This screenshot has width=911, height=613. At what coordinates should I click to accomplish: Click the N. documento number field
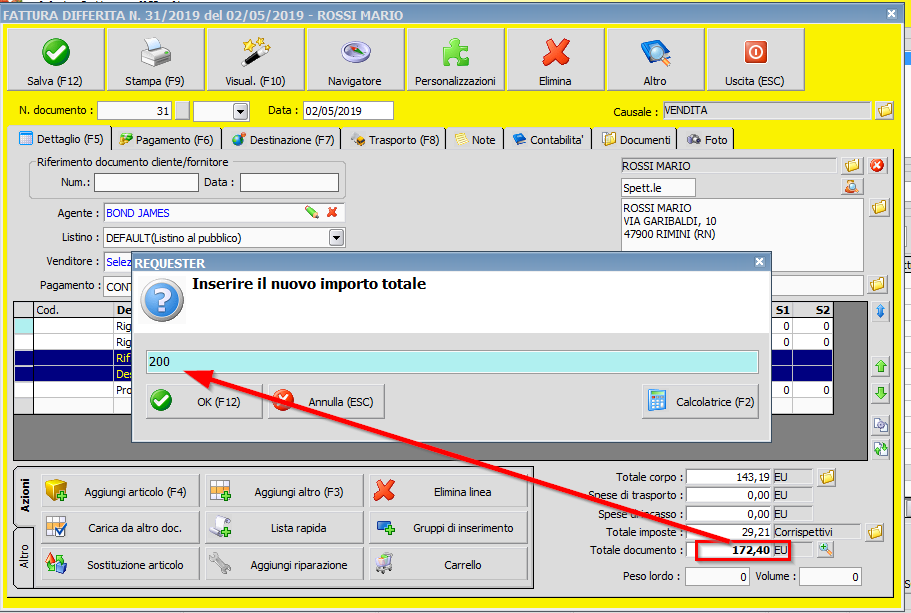(135, 110)
